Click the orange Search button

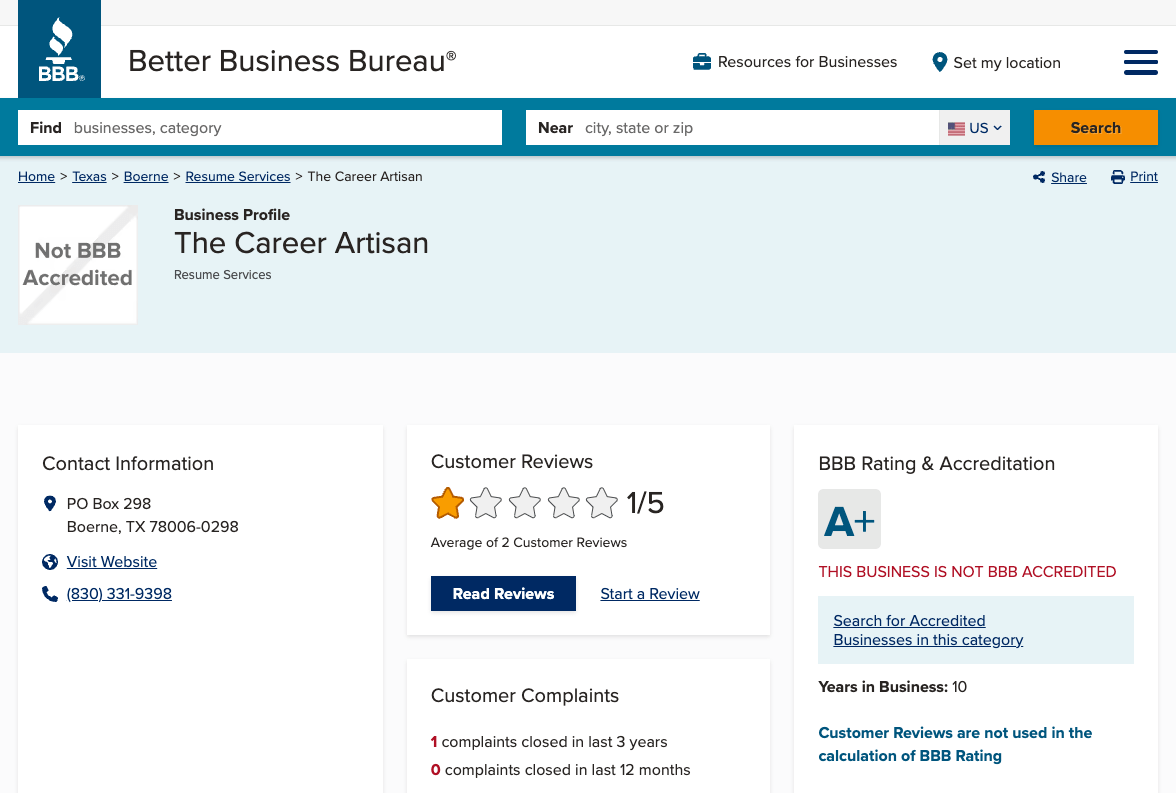[1096, 128]
